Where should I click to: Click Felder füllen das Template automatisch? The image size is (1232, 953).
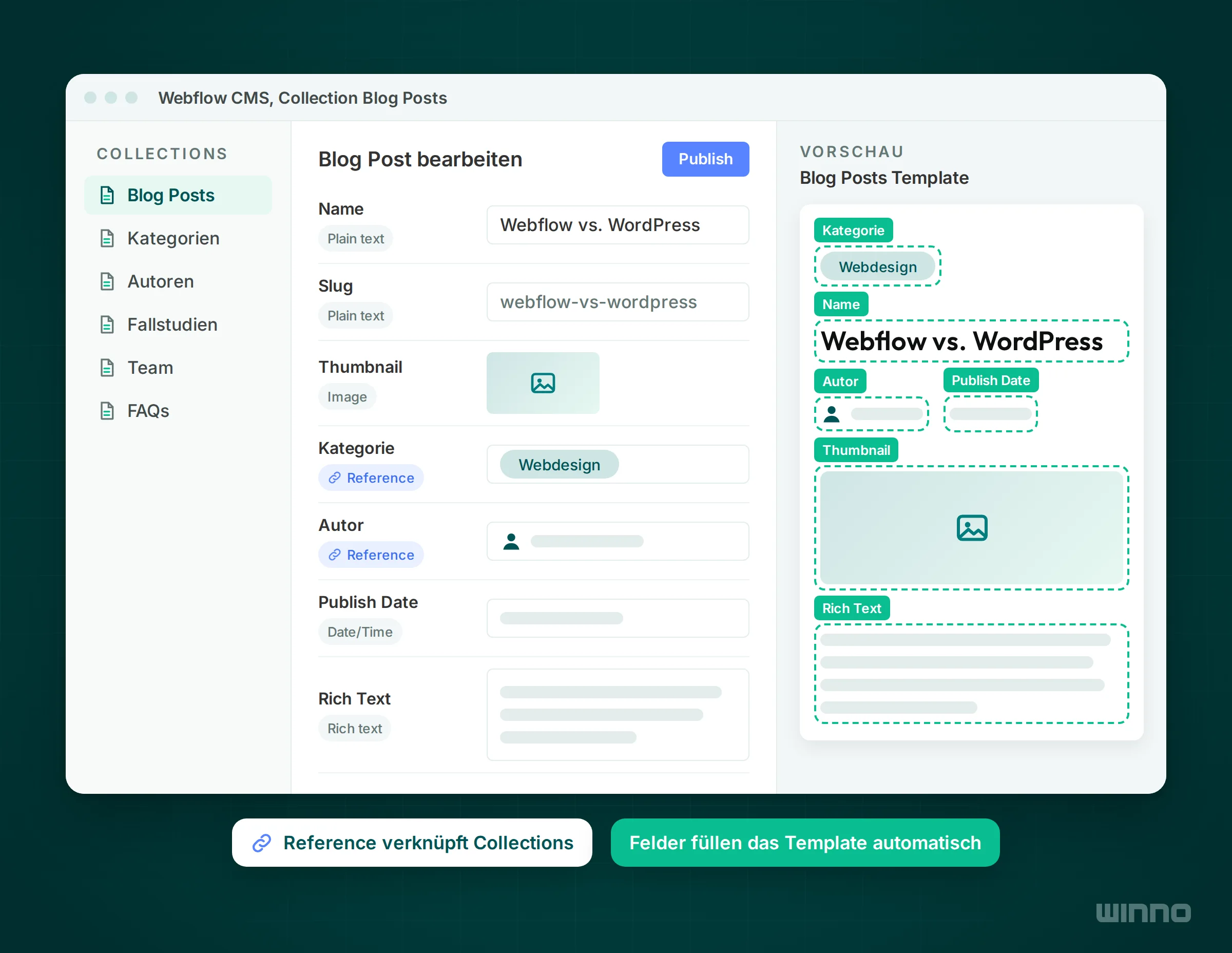805,843
